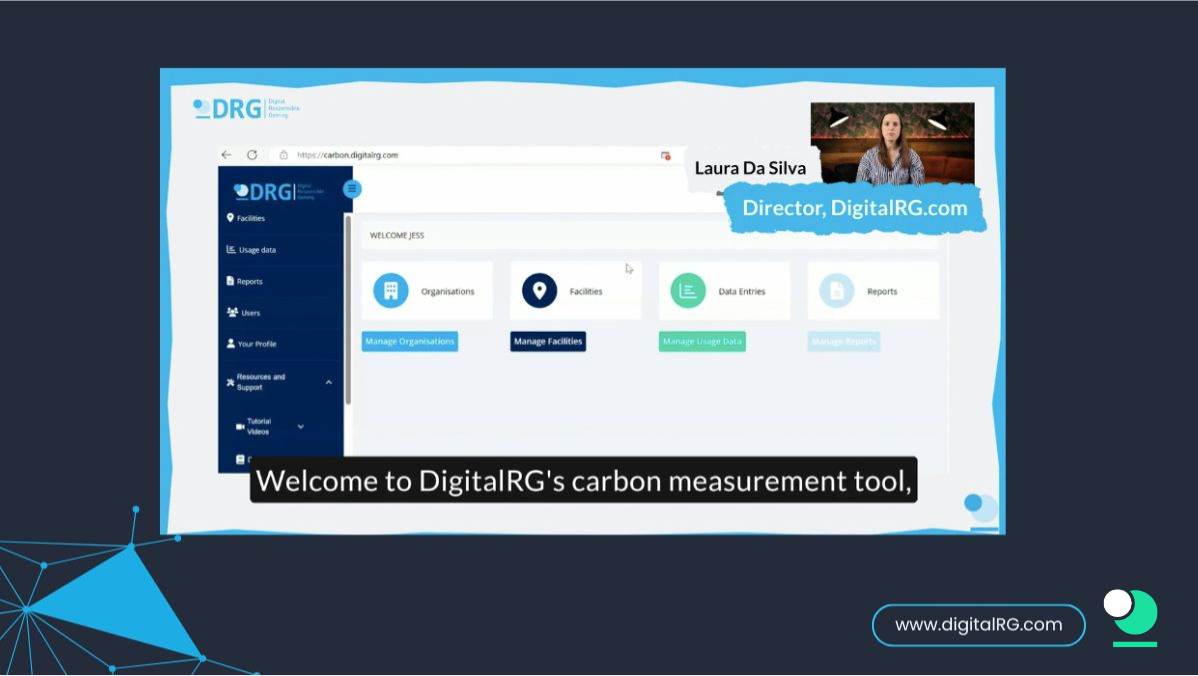Viewport: 1198px width, 676px height.
Task: Open Your Profile in the sidebar
Action: click(256, 344)
